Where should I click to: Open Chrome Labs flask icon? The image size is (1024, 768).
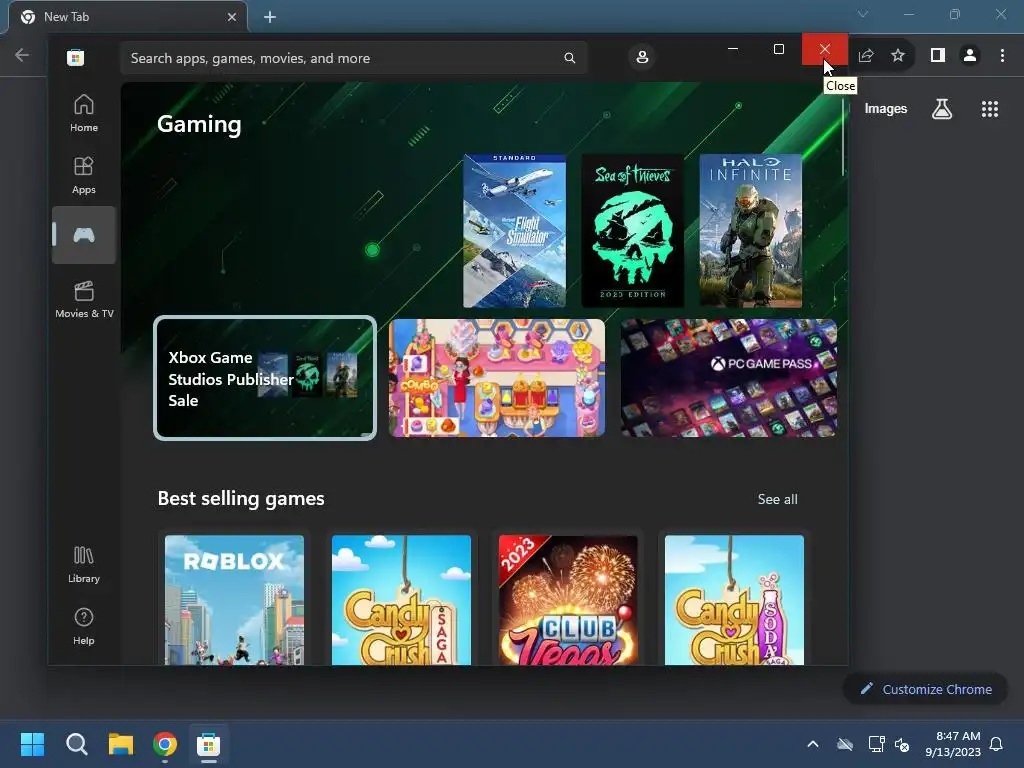942,109
